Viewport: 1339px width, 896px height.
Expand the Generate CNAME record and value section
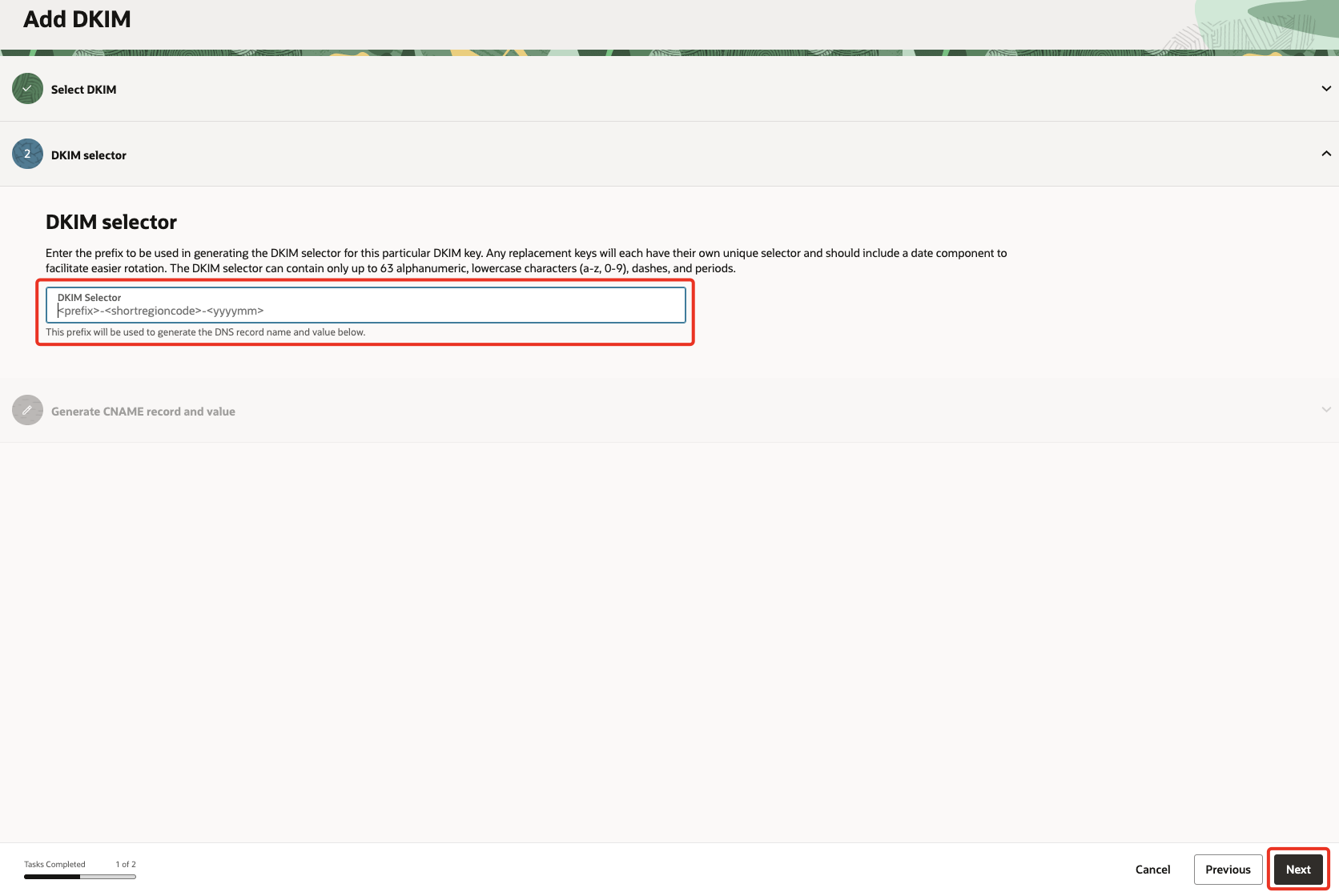tap(1327, 409)
